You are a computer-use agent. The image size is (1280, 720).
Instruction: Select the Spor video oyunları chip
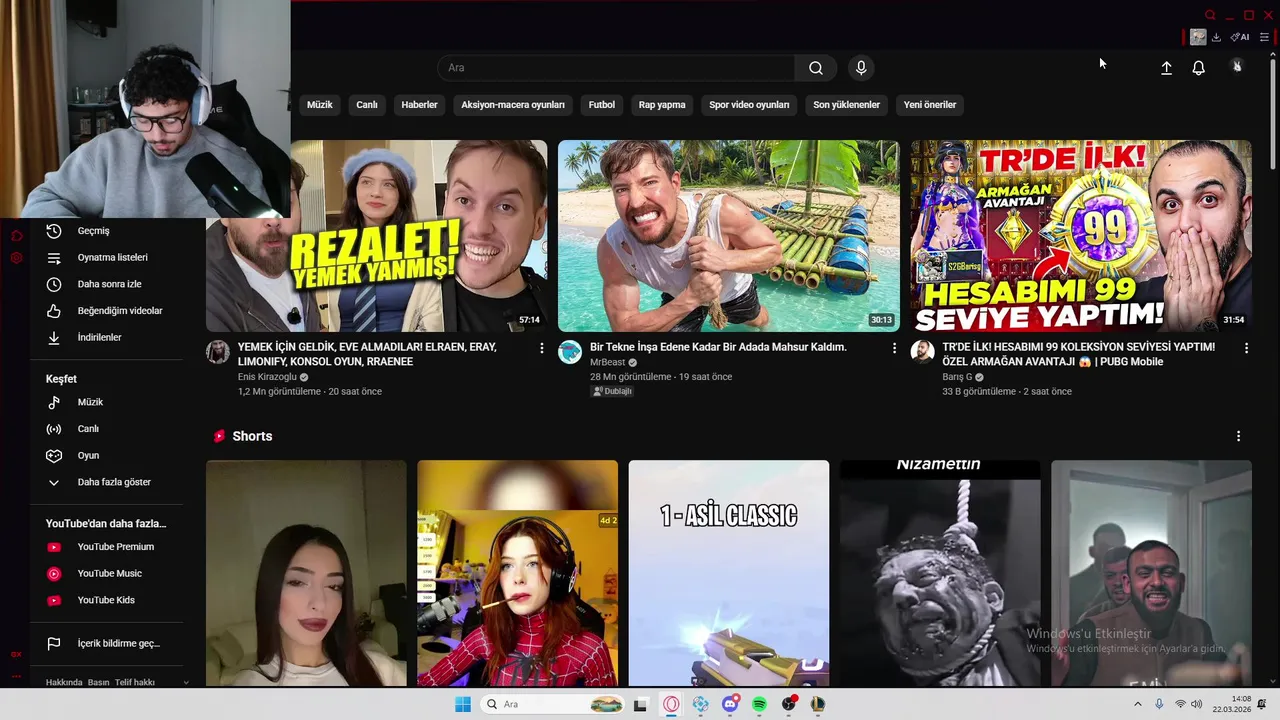click(x=749, y=105)
